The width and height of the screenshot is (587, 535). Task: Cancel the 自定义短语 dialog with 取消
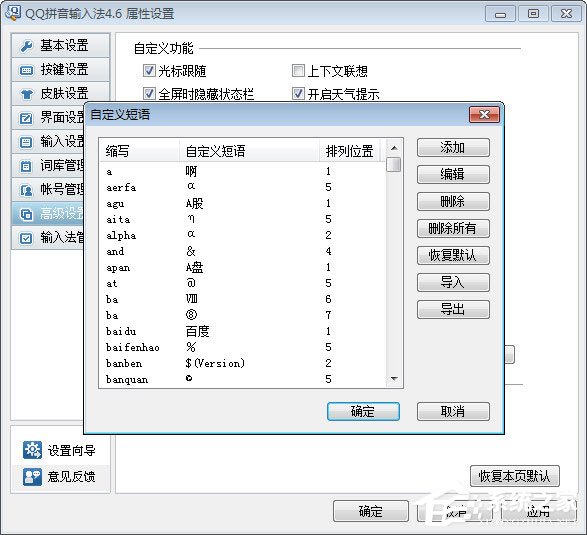[453, 411]
